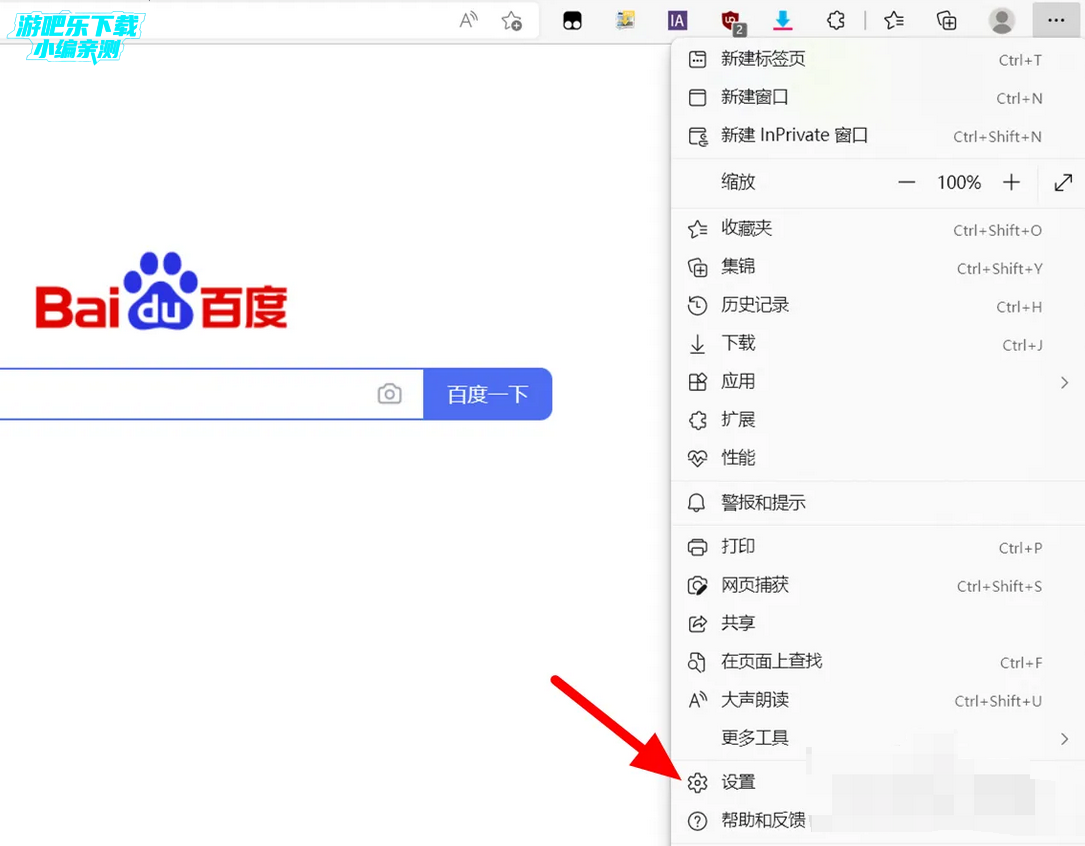Select 在页面上查找 menu item

point(877,662)
